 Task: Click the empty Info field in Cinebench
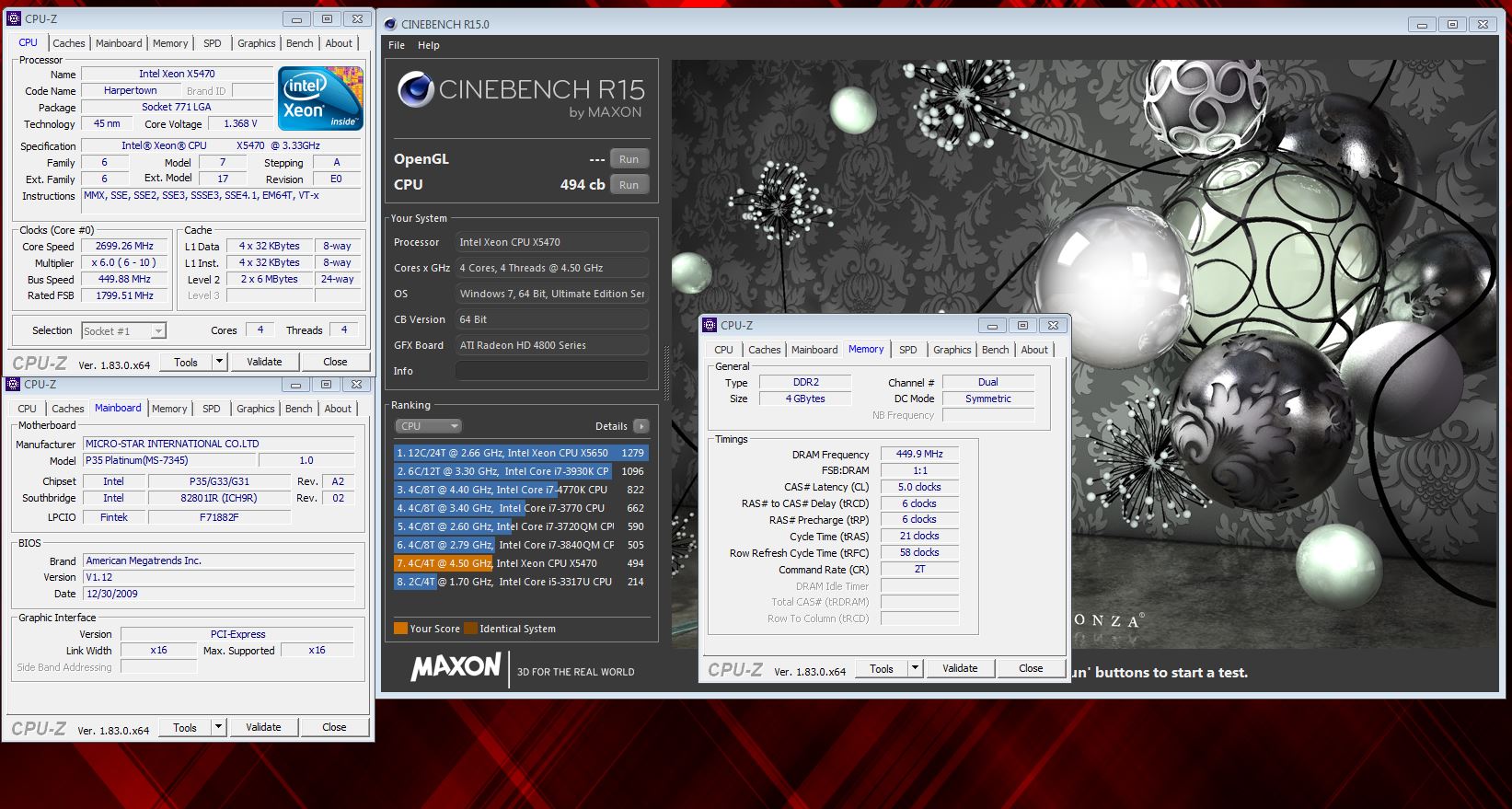click(x=552, y=371)
